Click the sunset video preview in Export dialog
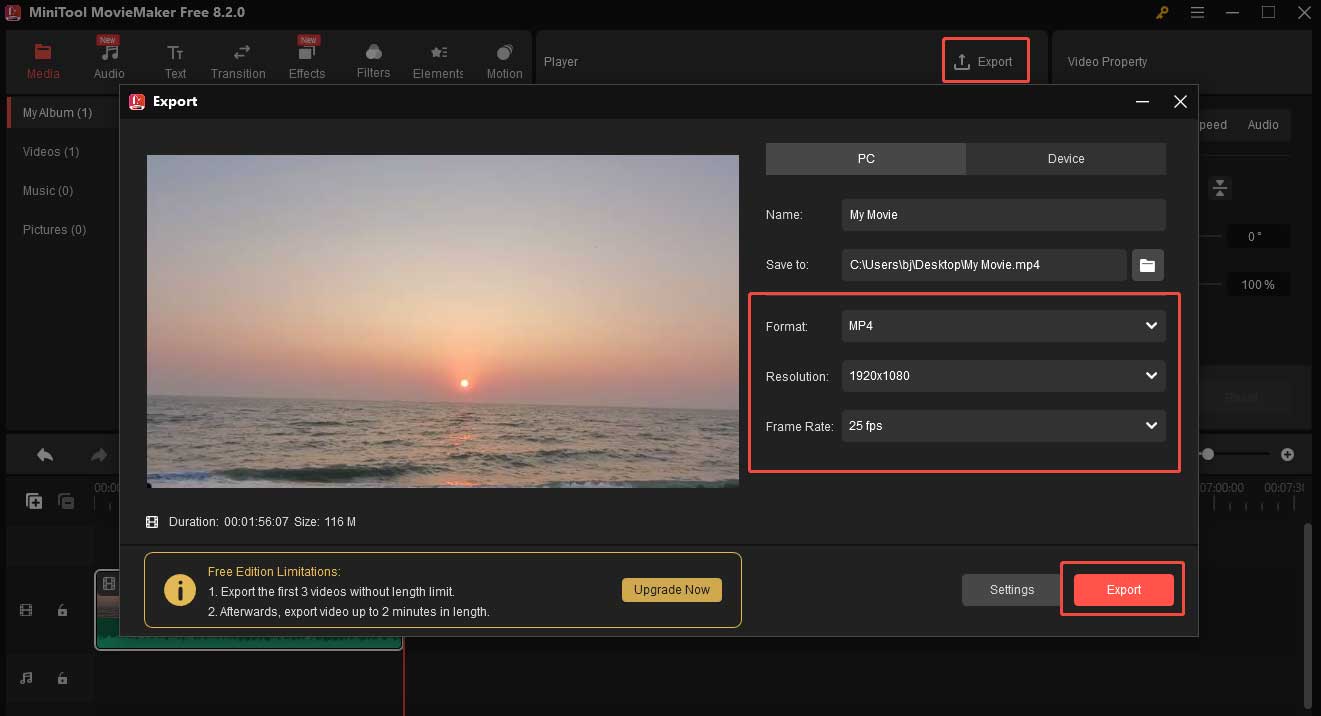This screenshot has width=1321, height=716. (443, 321)
